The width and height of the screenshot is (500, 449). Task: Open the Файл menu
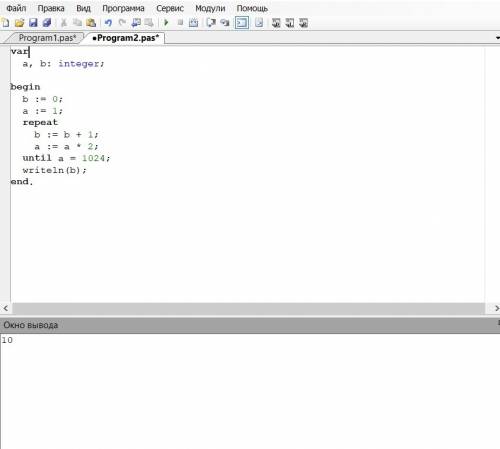16,8
